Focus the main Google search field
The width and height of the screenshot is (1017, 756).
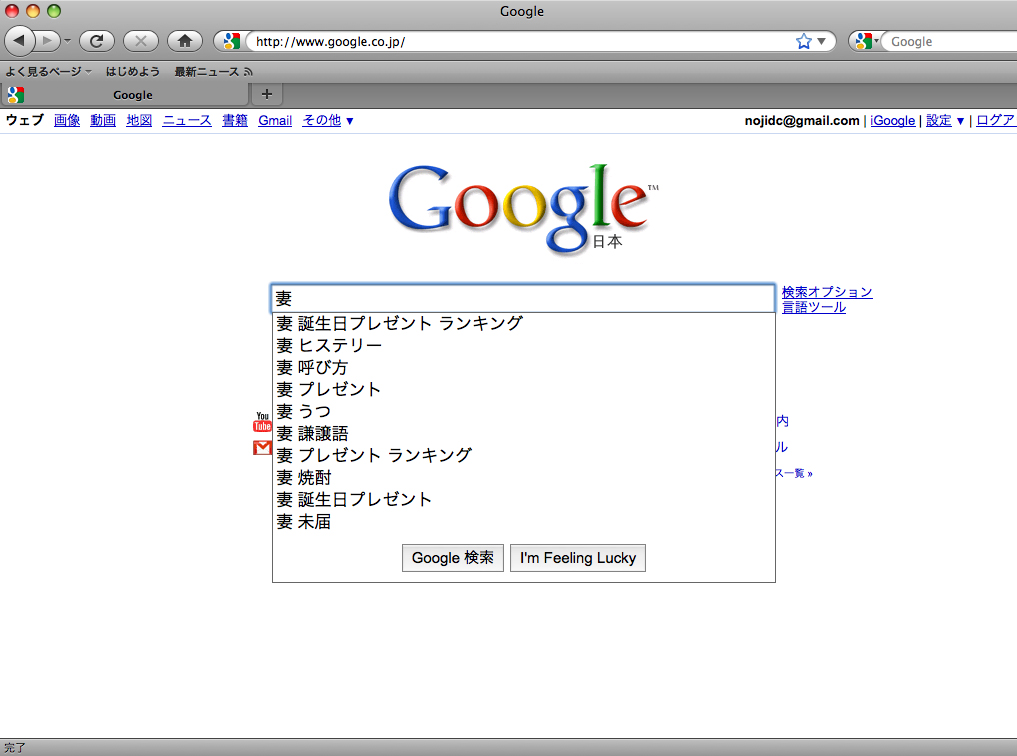523,298
